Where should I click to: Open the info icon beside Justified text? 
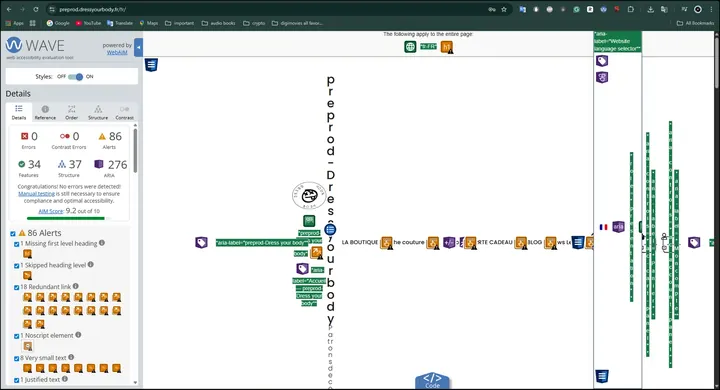pos(65,379)
